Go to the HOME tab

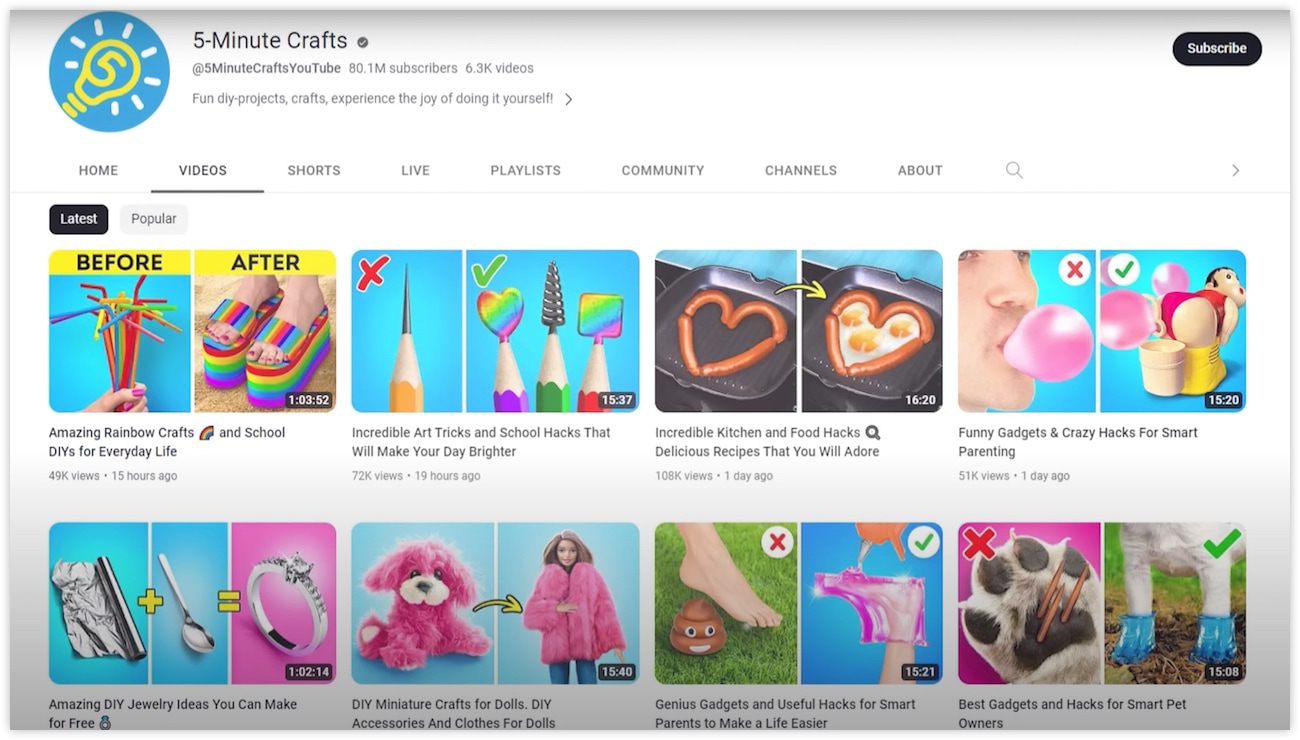pyautogui.click(x=98, y=170)
